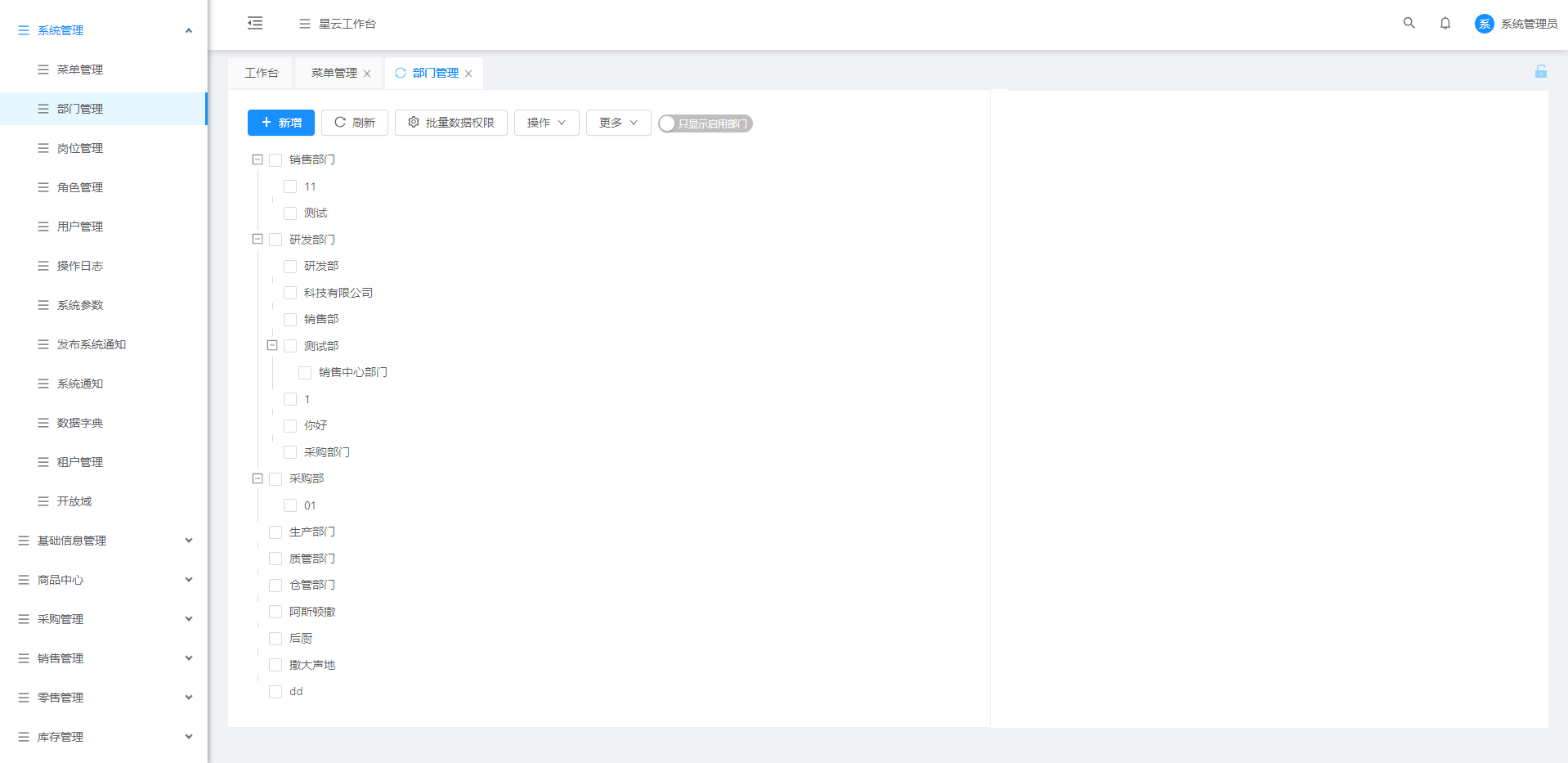Screen dimensions: 1568x763
Task: Check the 生产部门 checkbox
Action: (x=276, y=532)
